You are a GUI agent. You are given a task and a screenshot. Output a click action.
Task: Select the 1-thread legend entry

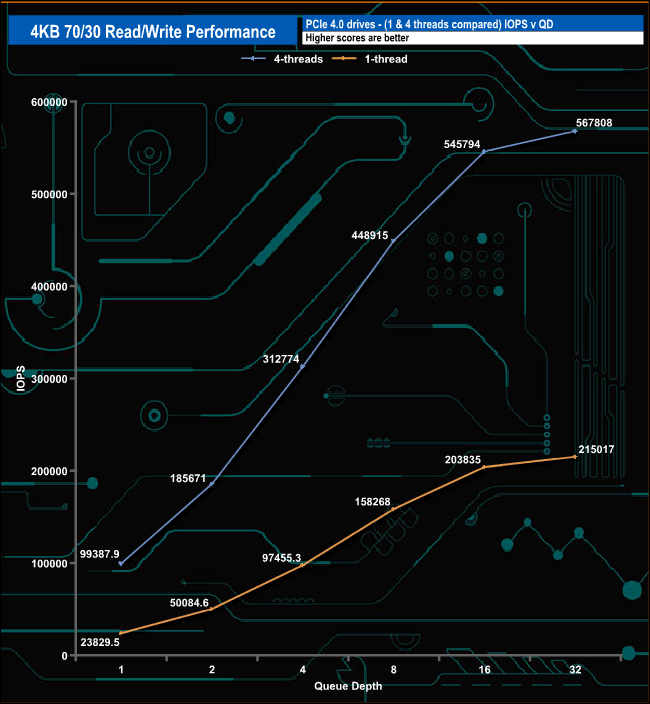click(369, 59)
